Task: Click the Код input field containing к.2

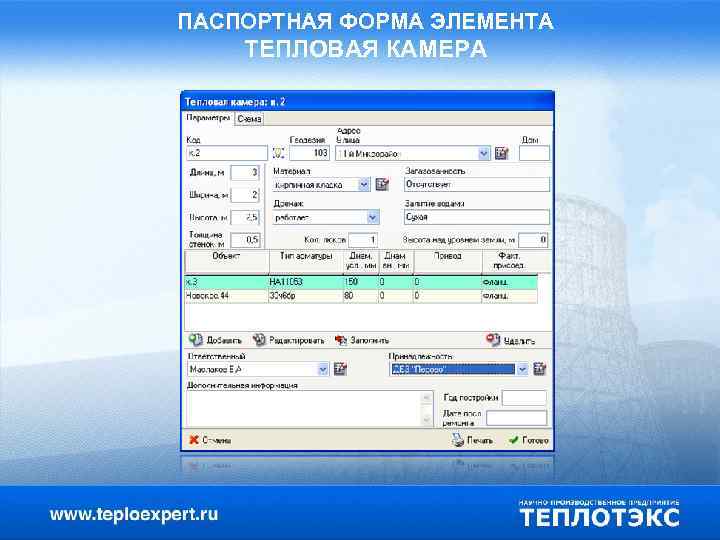Action: (227, 153)
